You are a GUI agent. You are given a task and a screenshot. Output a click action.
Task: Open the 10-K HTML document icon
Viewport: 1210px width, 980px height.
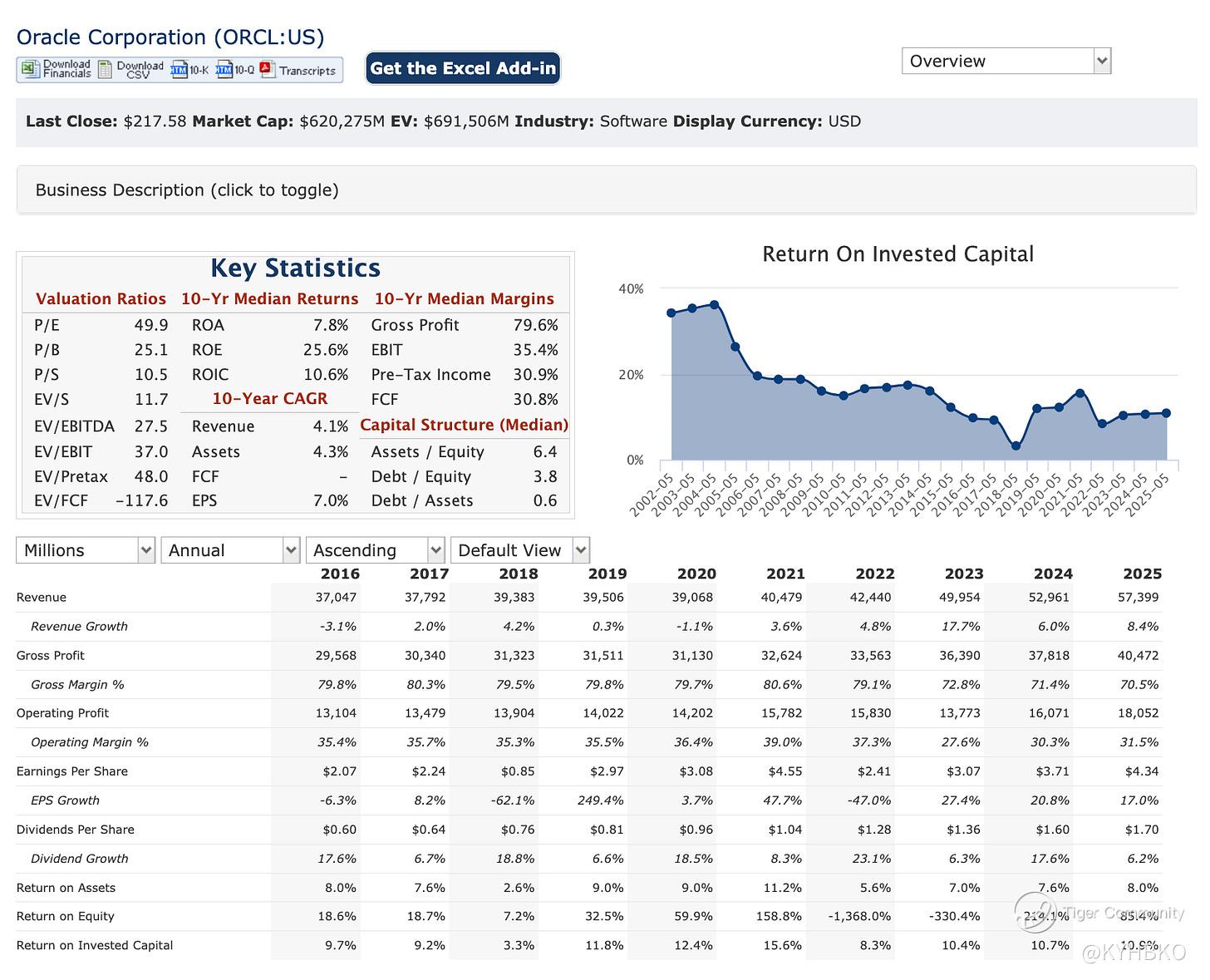[179, 70]
